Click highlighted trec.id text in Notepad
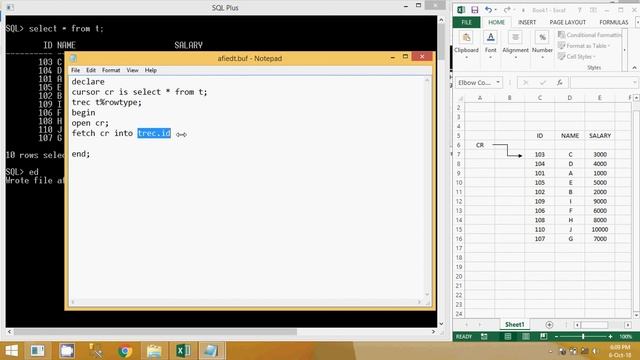Image resolution: width=640 pixels, height=360 pixels. click(x=154, y=133)
